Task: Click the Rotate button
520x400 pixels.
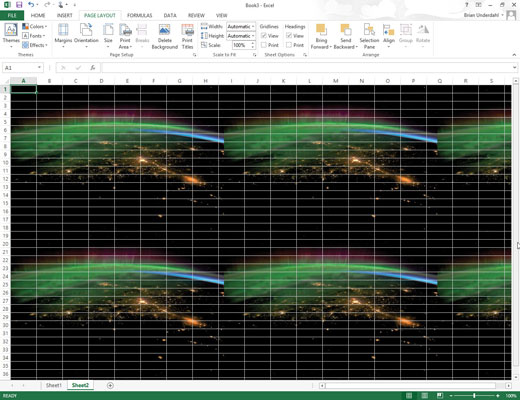Action: (423, 36)
